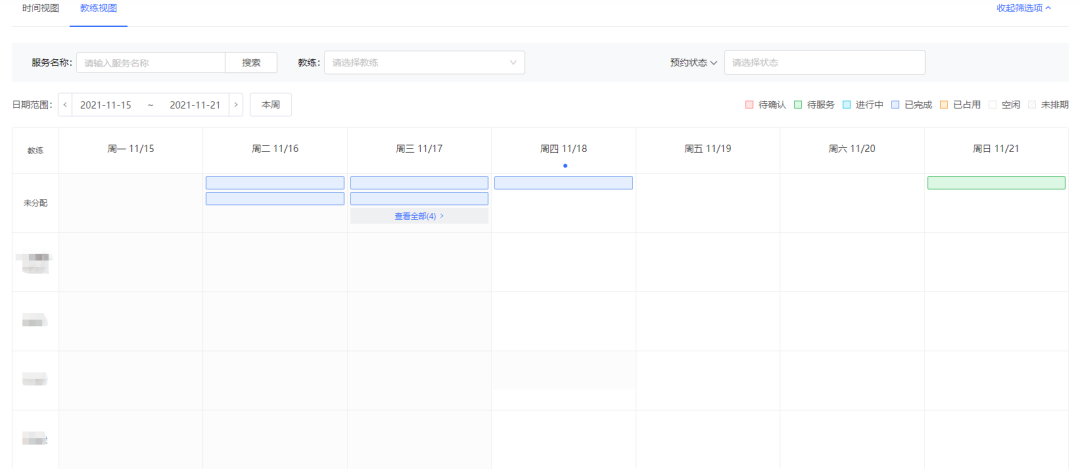Screen dimensions: 1080x469
Task: Click the end date 2021-11-21 field
Action: (x=195, y=105)
